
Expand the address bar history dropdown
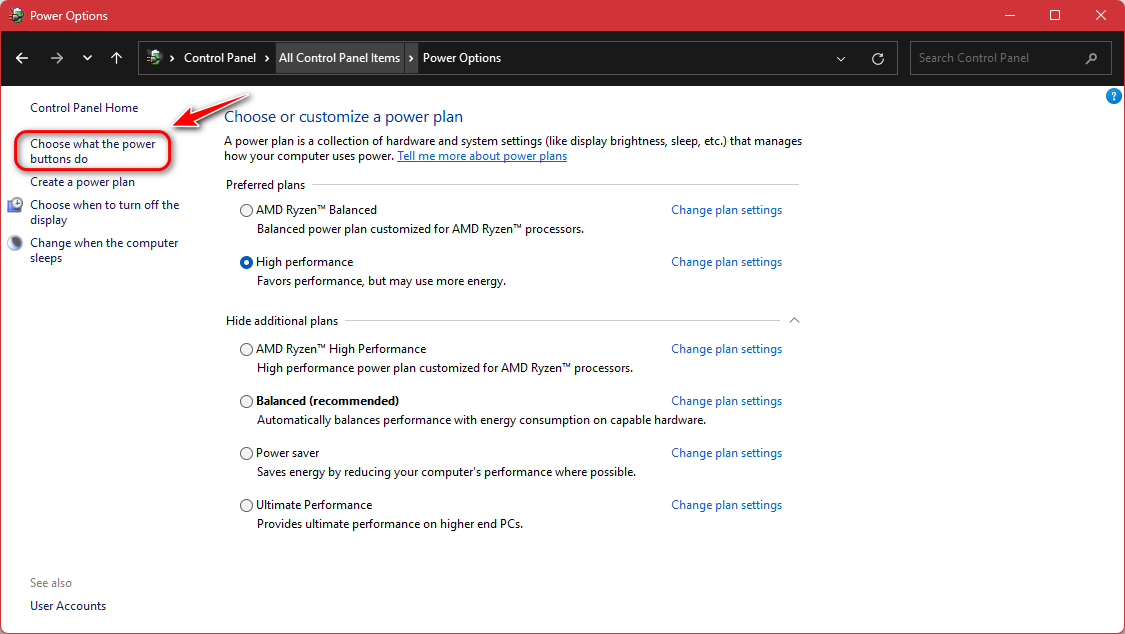click(841, 58)
